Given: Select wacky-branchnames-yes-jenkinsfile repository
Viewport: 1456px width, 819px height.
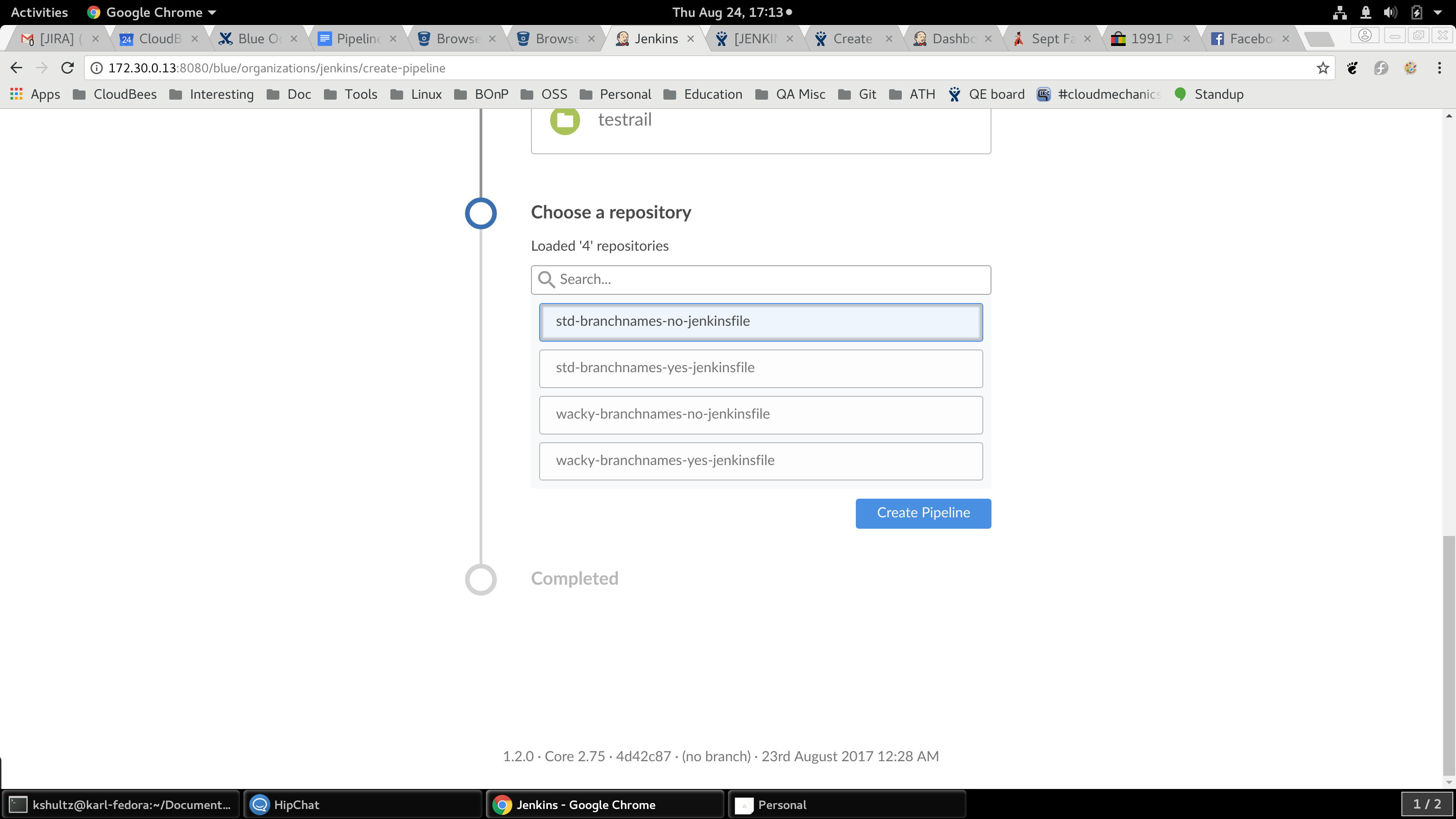Looking at the screenshot, I should (x=760, y=460).
